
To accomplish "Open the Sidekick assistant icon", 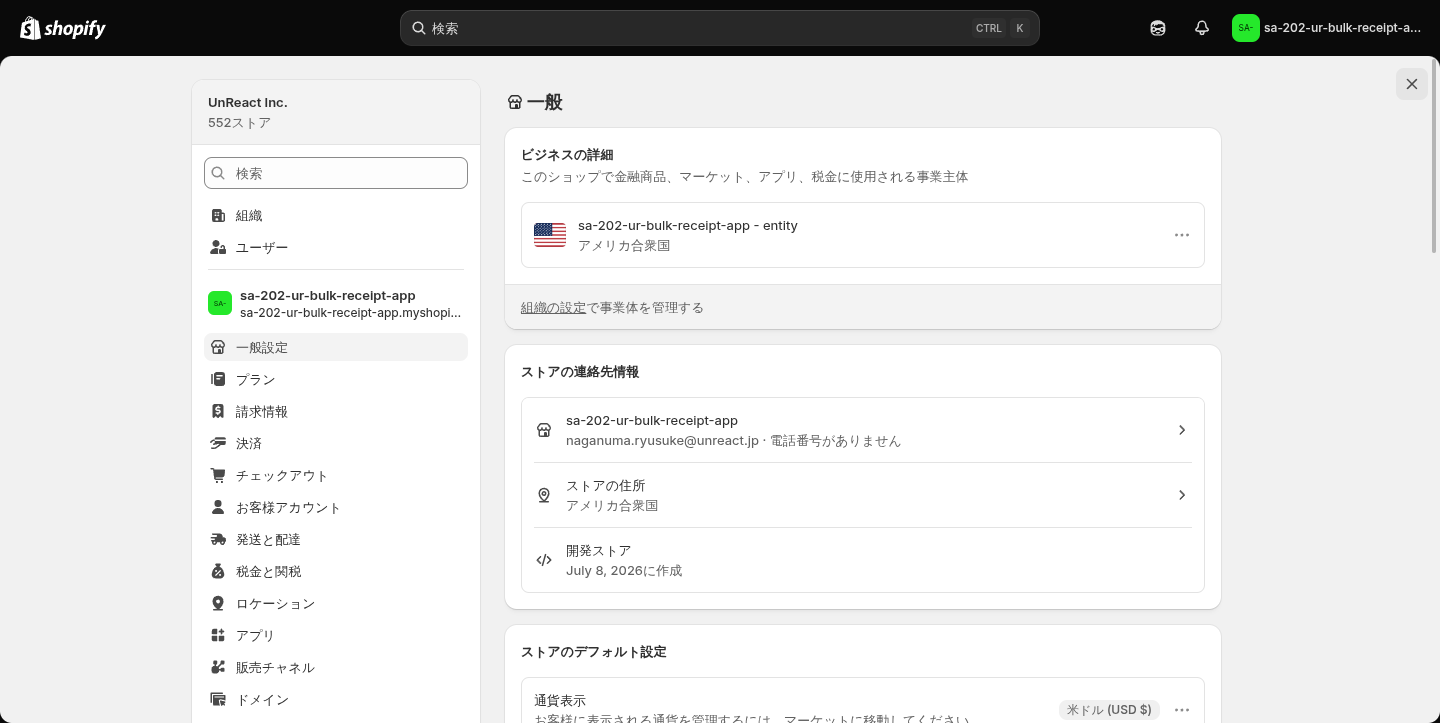I will click(1158, 28).
